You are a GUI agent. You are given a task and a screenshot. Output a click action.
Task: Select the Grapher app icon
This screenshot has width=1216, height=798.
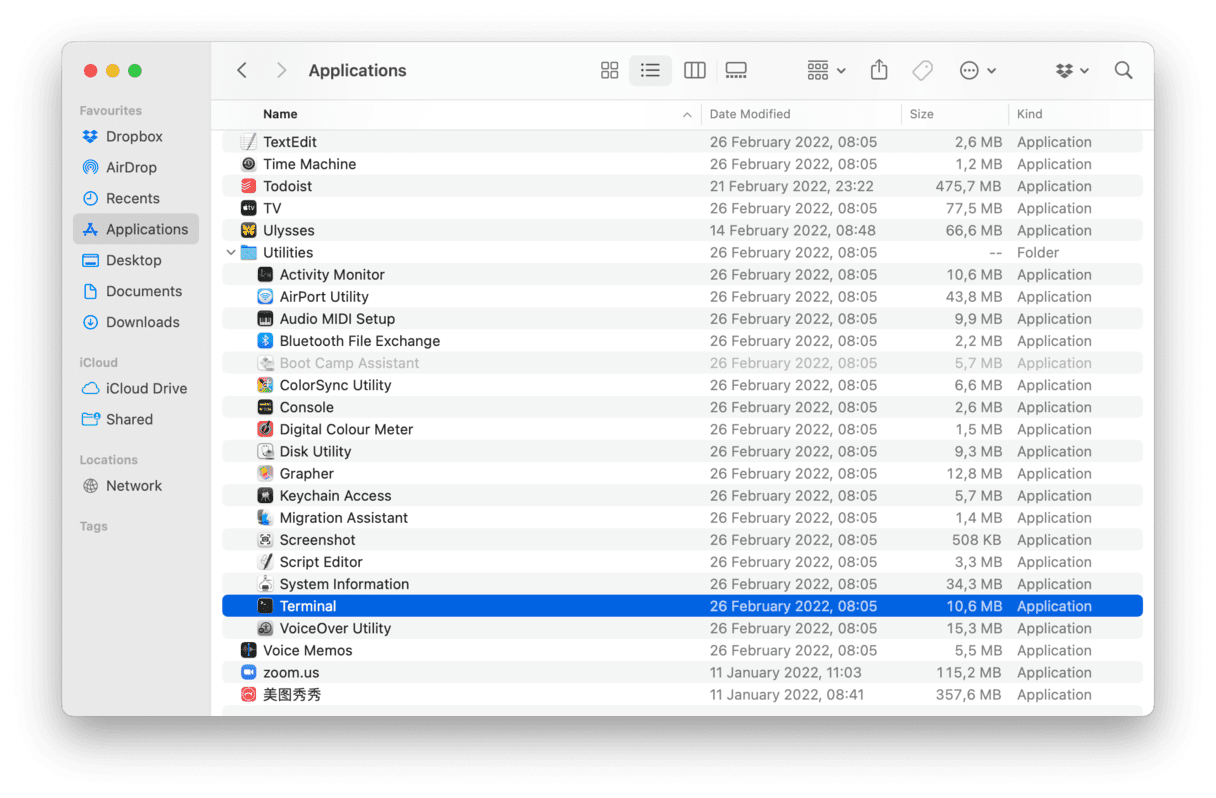click(x=265, y=473)
